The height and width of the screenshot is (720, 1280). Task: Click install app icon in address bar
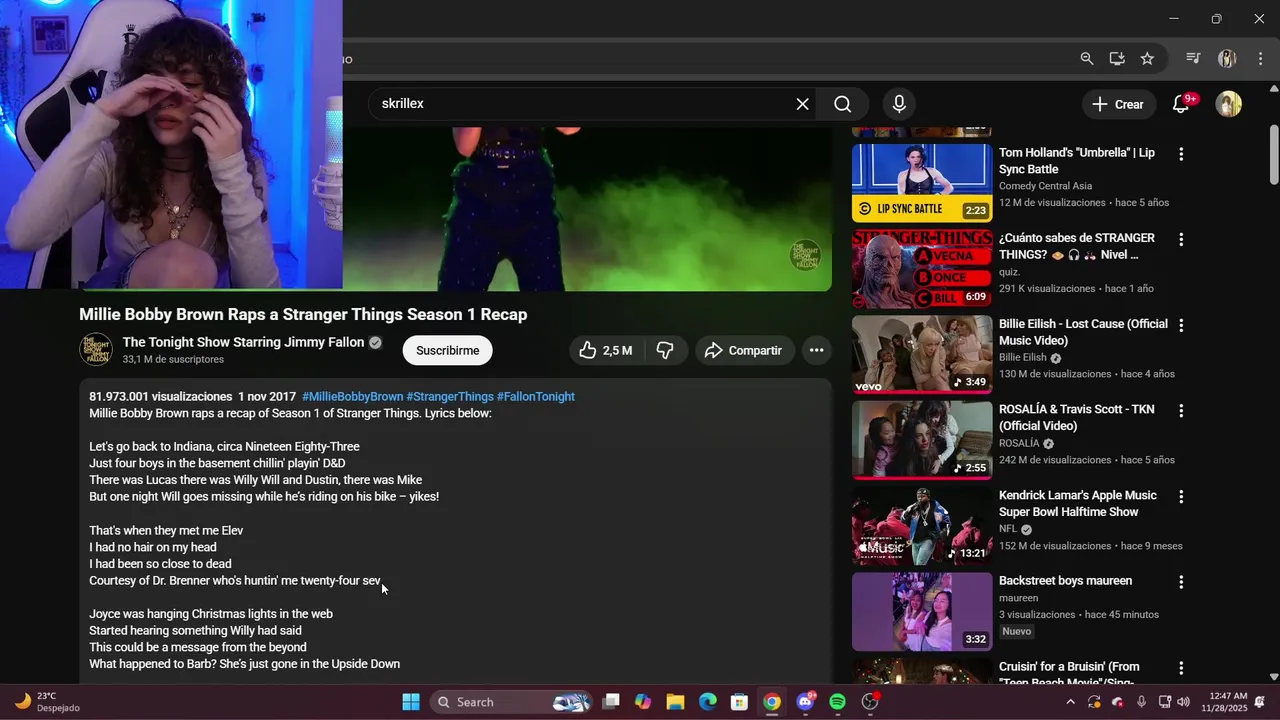tap(1117, 59)
